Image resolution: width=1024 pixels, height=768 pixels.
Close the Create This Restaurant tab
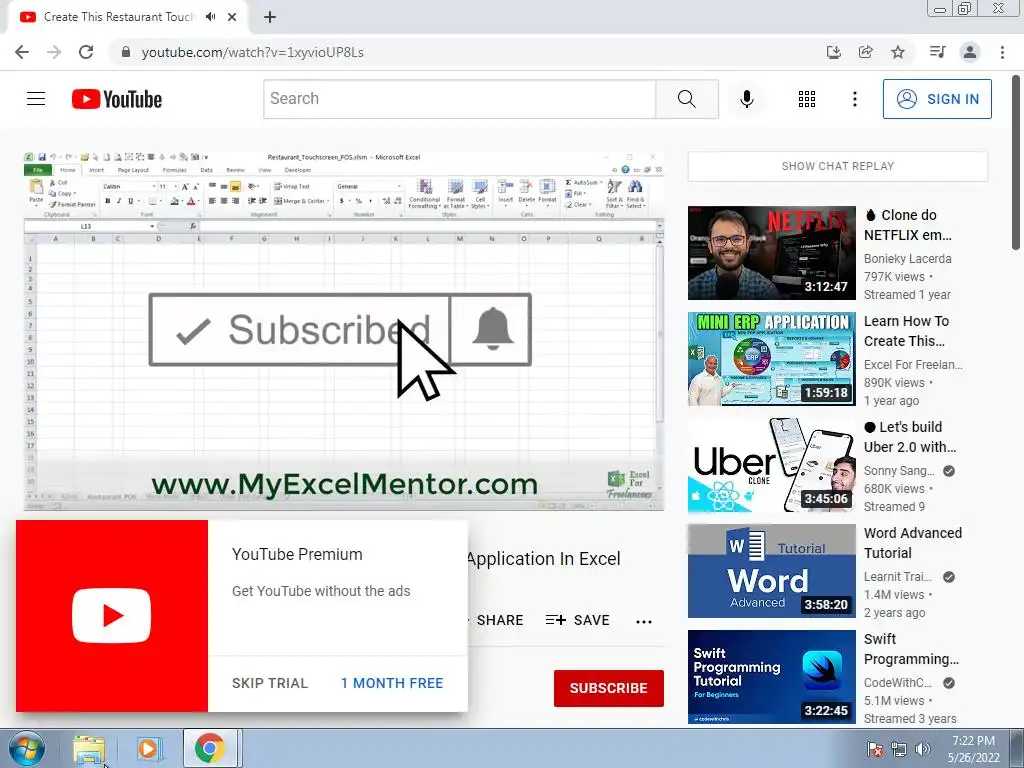232,17
